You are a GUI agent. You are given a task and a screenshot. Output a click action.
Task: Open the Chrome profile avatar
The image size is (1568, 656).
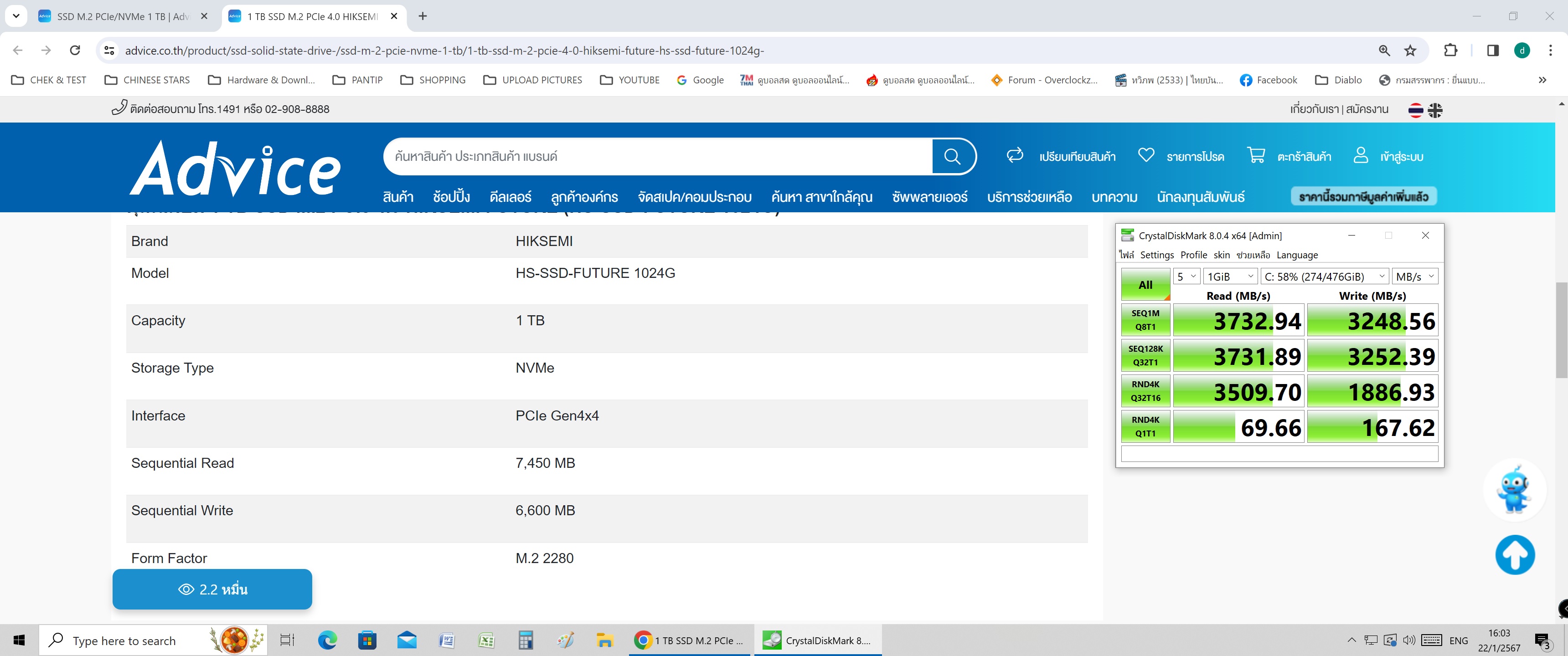point(1522,51)
